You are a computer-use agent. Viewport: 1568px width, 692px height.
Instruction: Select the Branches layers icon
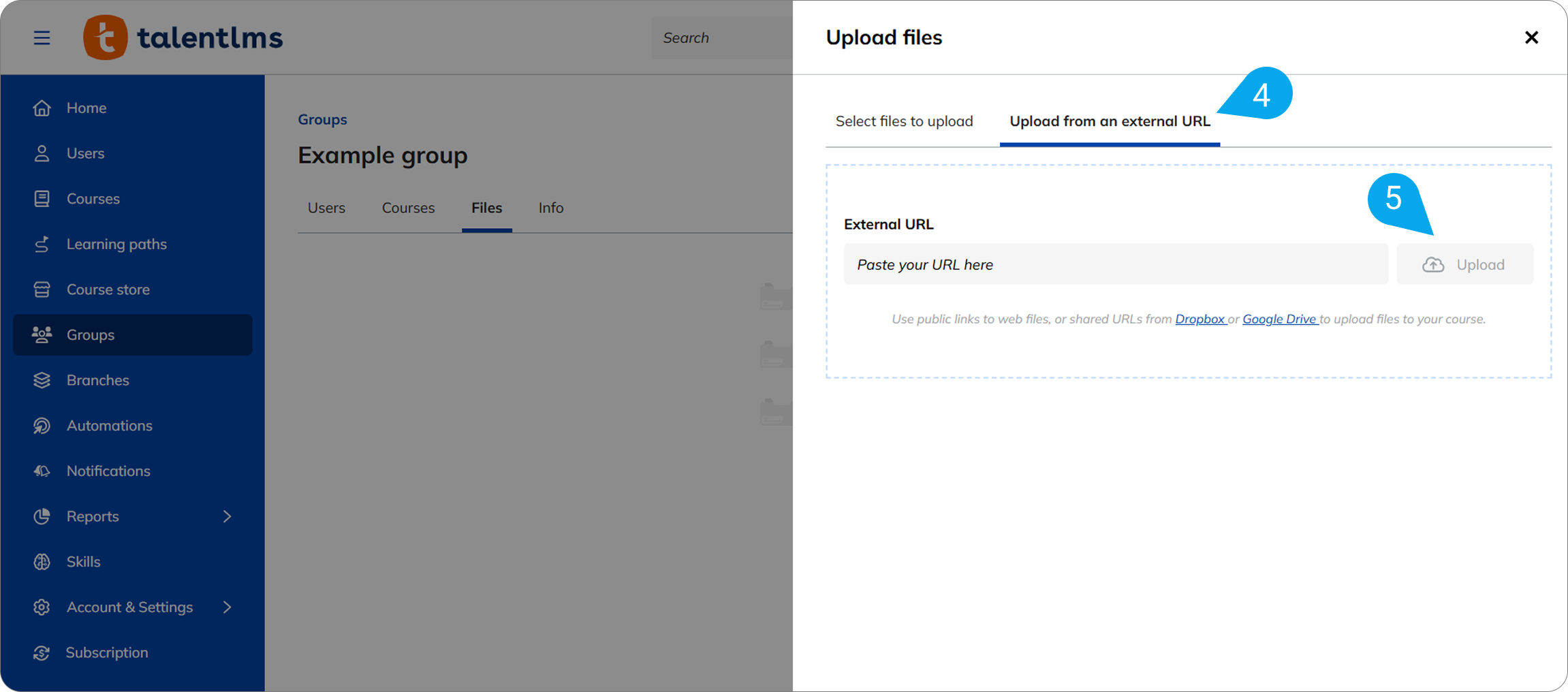click(x=42, y=380)
